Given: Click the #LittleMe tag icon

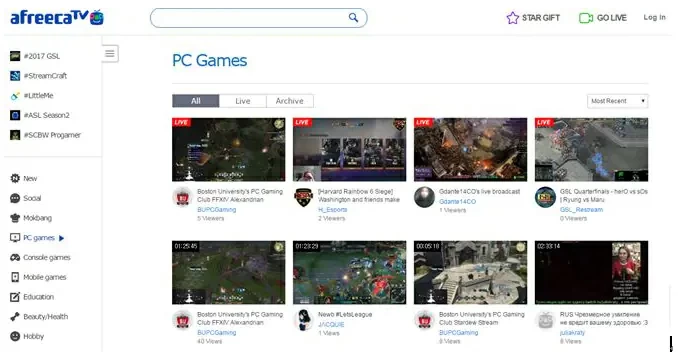Looking at the screenshot, I should click(x=15, y=96).
